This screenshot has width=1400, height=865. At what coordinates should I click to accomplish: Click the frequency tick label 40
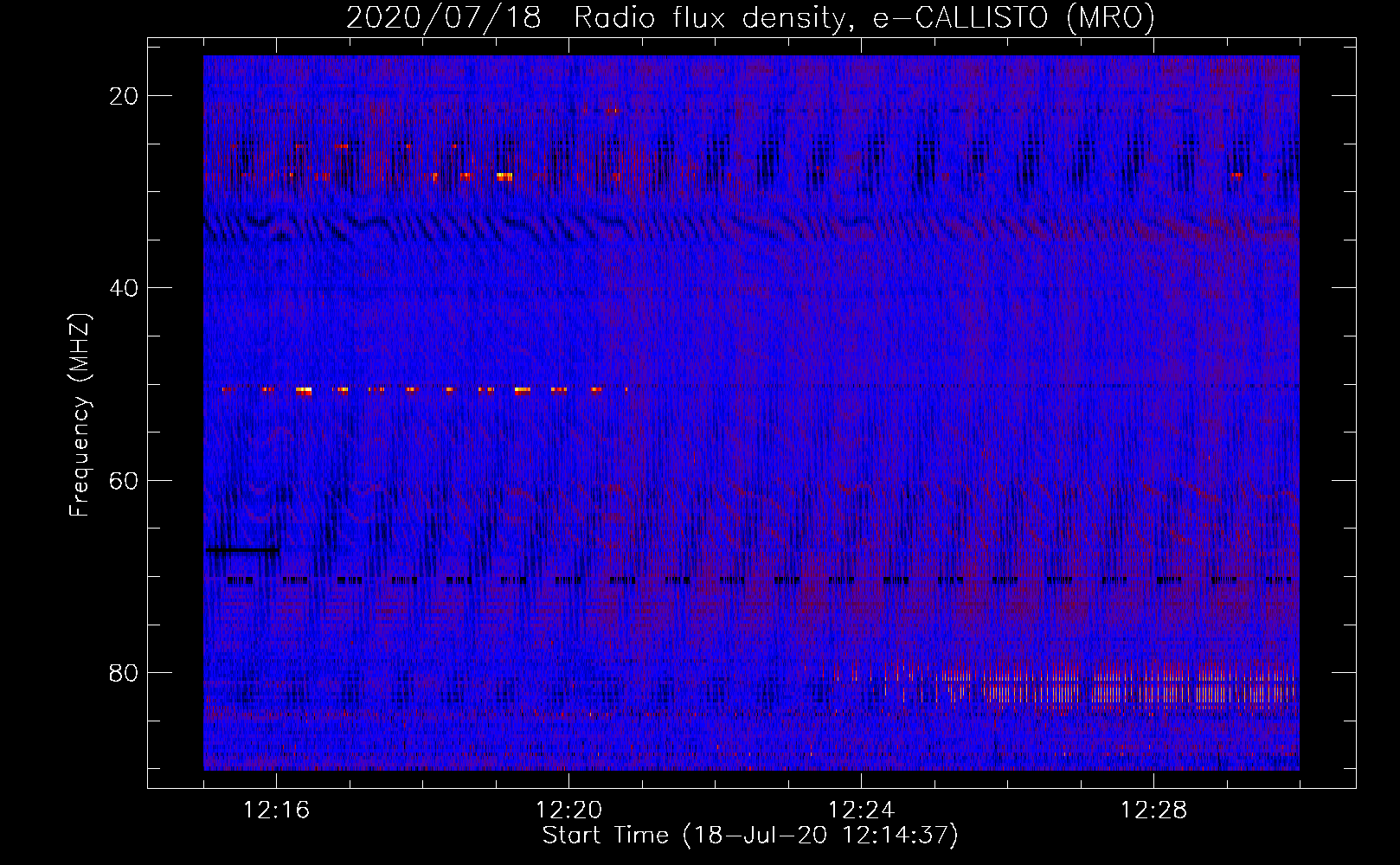pyautogui.click(x=125, y=288)
